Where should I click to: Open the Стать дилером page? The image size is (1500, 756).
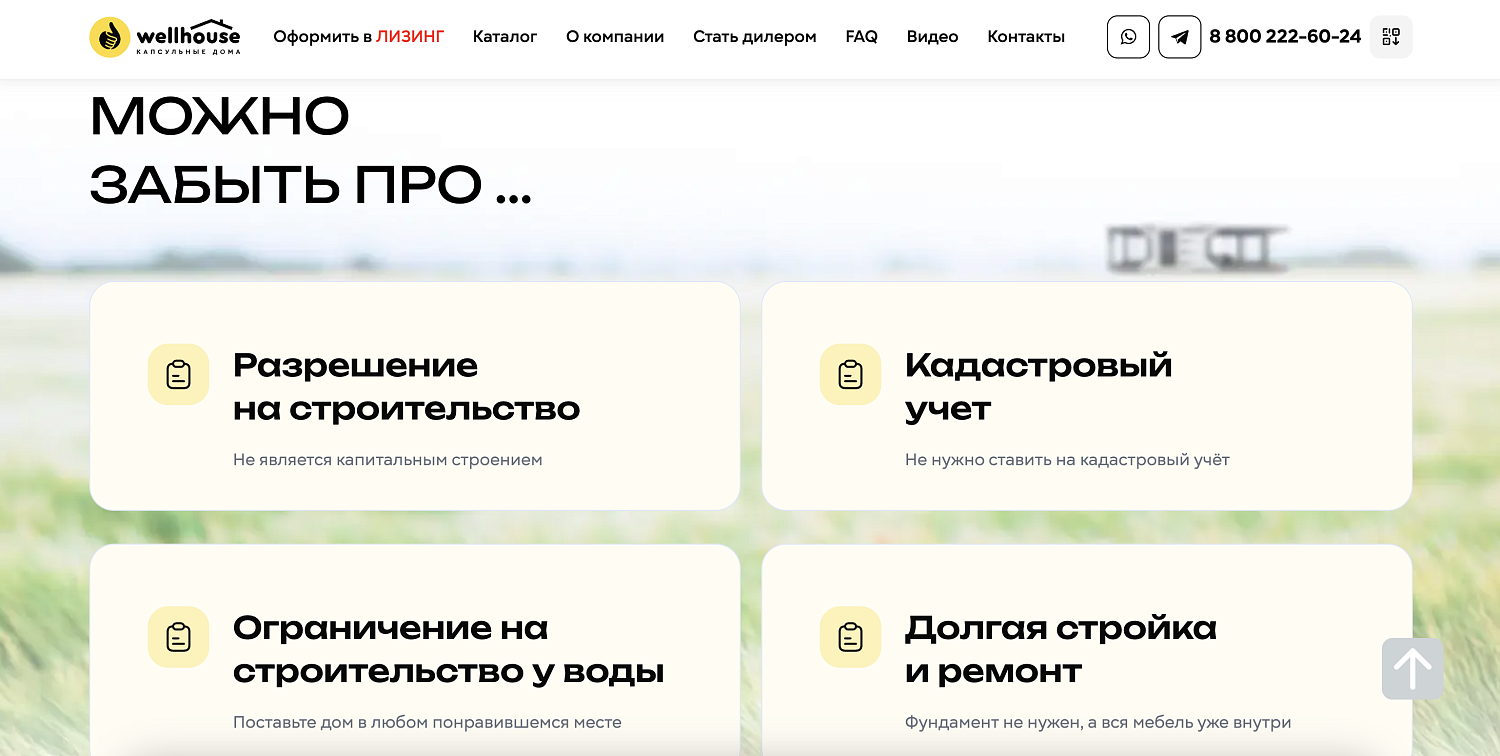click(x=753, y=36)
